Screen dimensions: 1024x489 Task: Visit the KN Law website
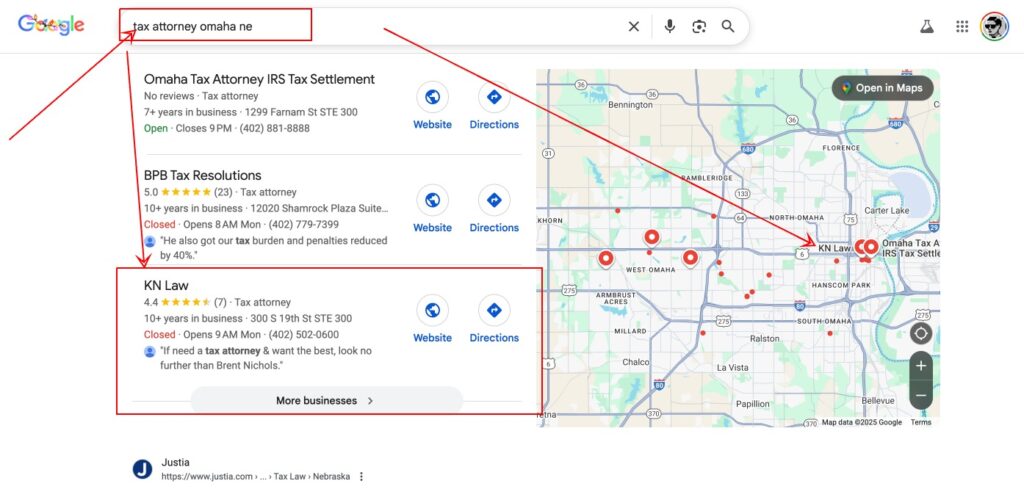click(x=432, y=319)
